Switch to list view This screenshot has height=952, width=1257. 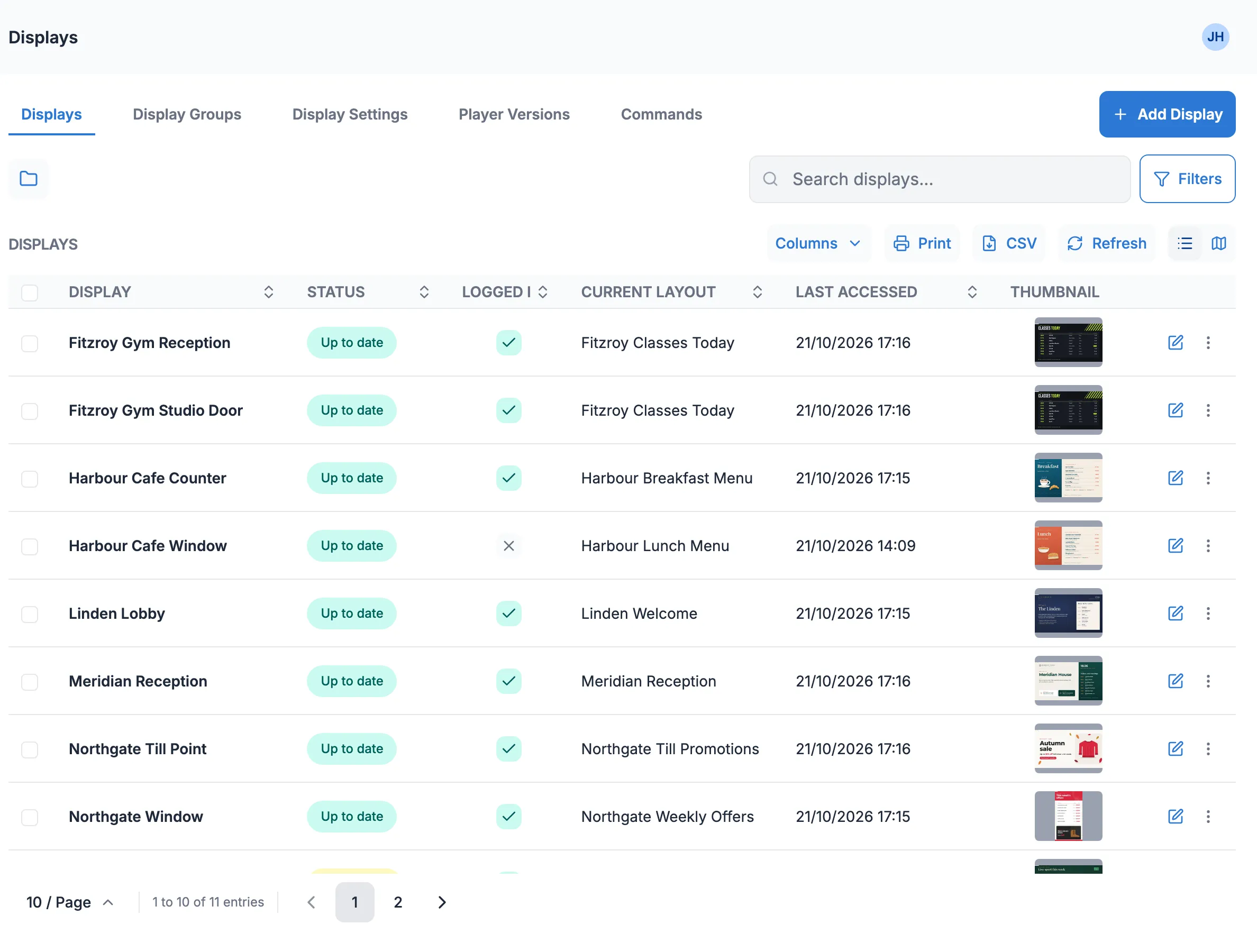(1185, 244)
